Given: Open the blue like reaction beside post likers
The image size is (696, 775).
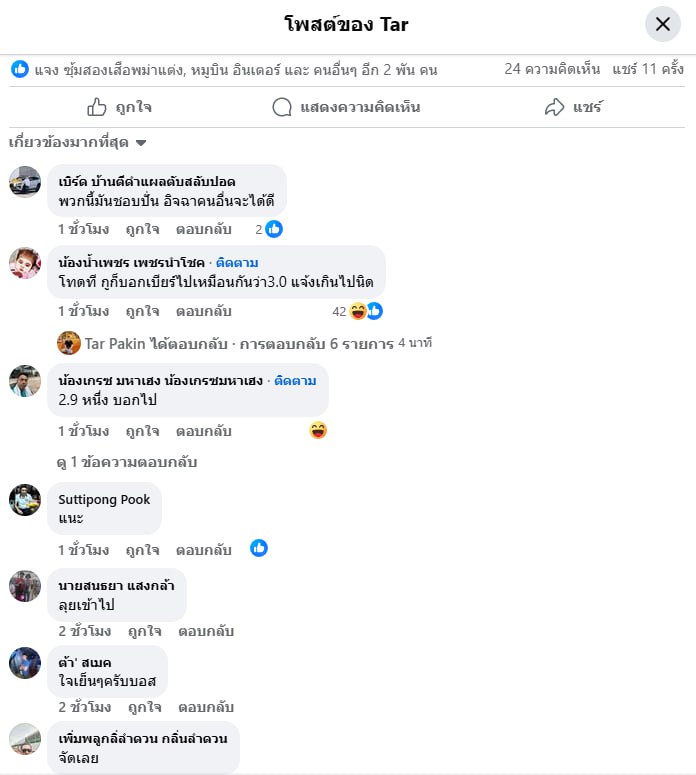Looking at the screenshot, I should coord(20,69).
